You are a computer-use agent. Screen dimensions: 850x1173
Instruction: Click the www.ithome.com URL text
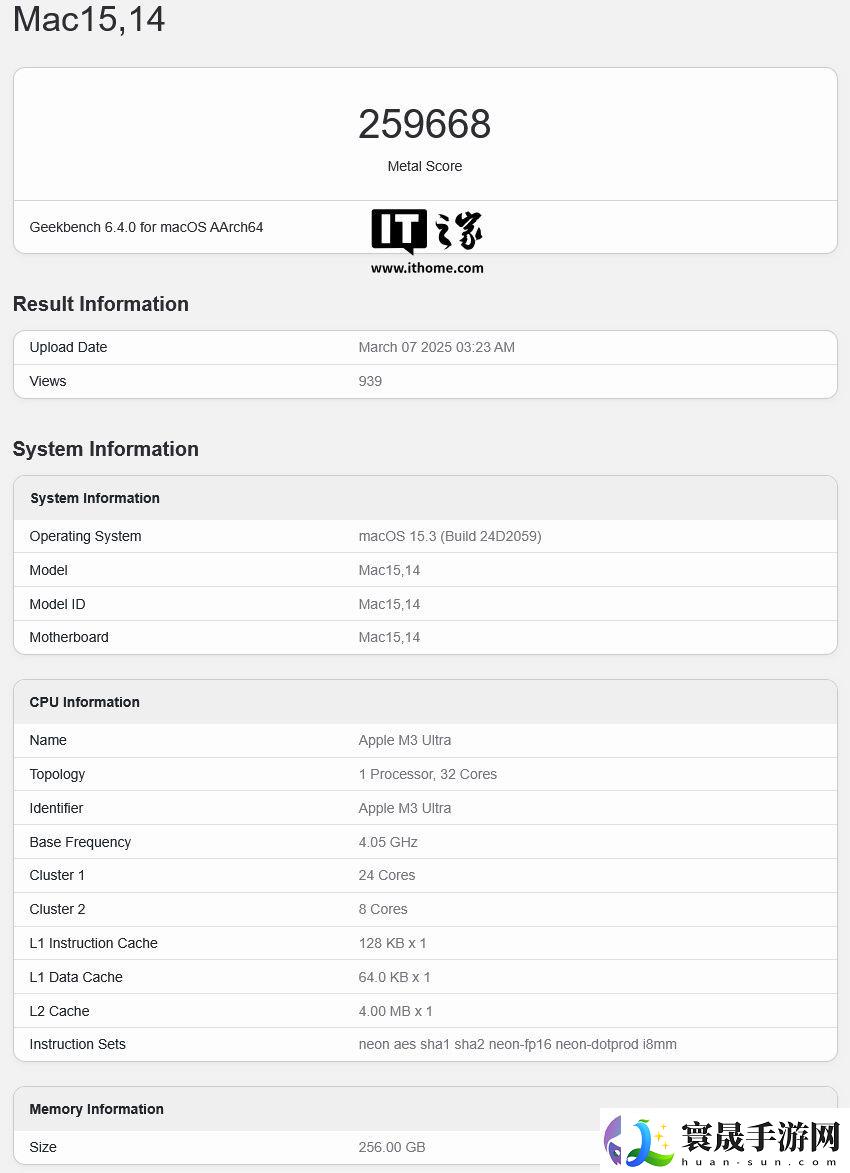pos(427,268)
